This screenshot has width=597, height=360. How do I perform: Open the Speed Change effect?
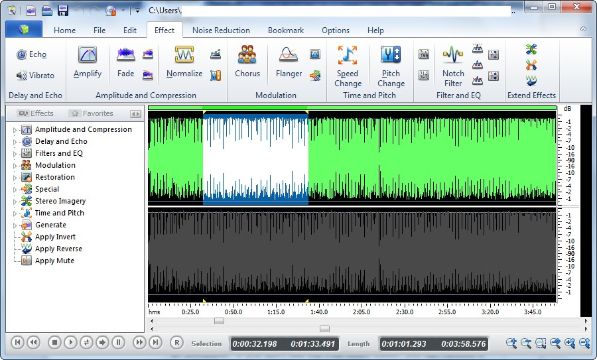pyautogui.click(x=348, y=66)
